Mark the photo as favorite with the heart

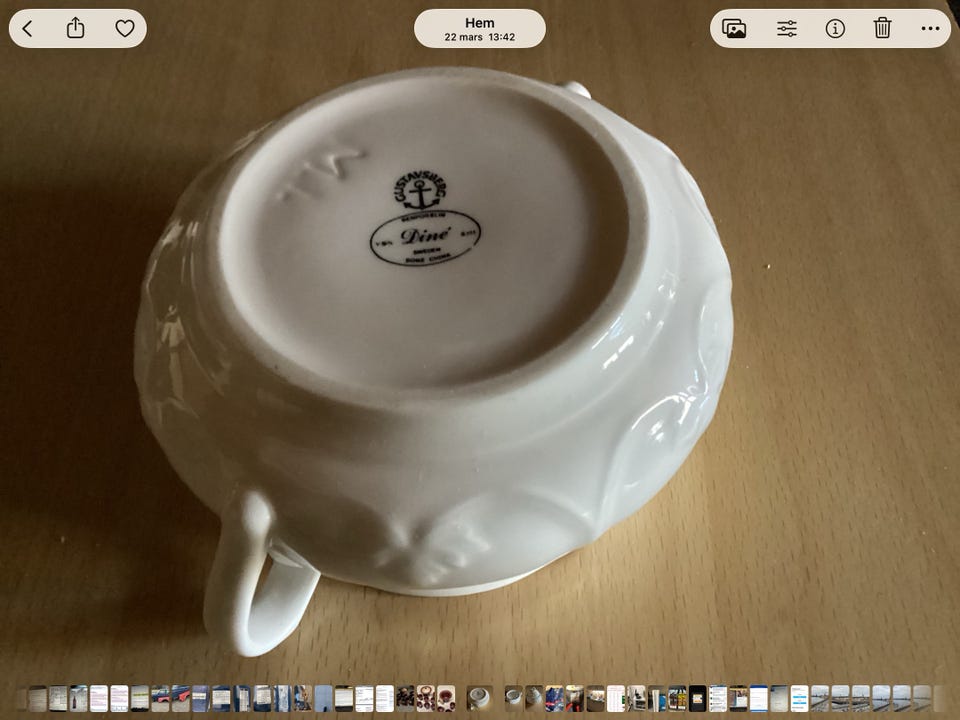(125, 28)
